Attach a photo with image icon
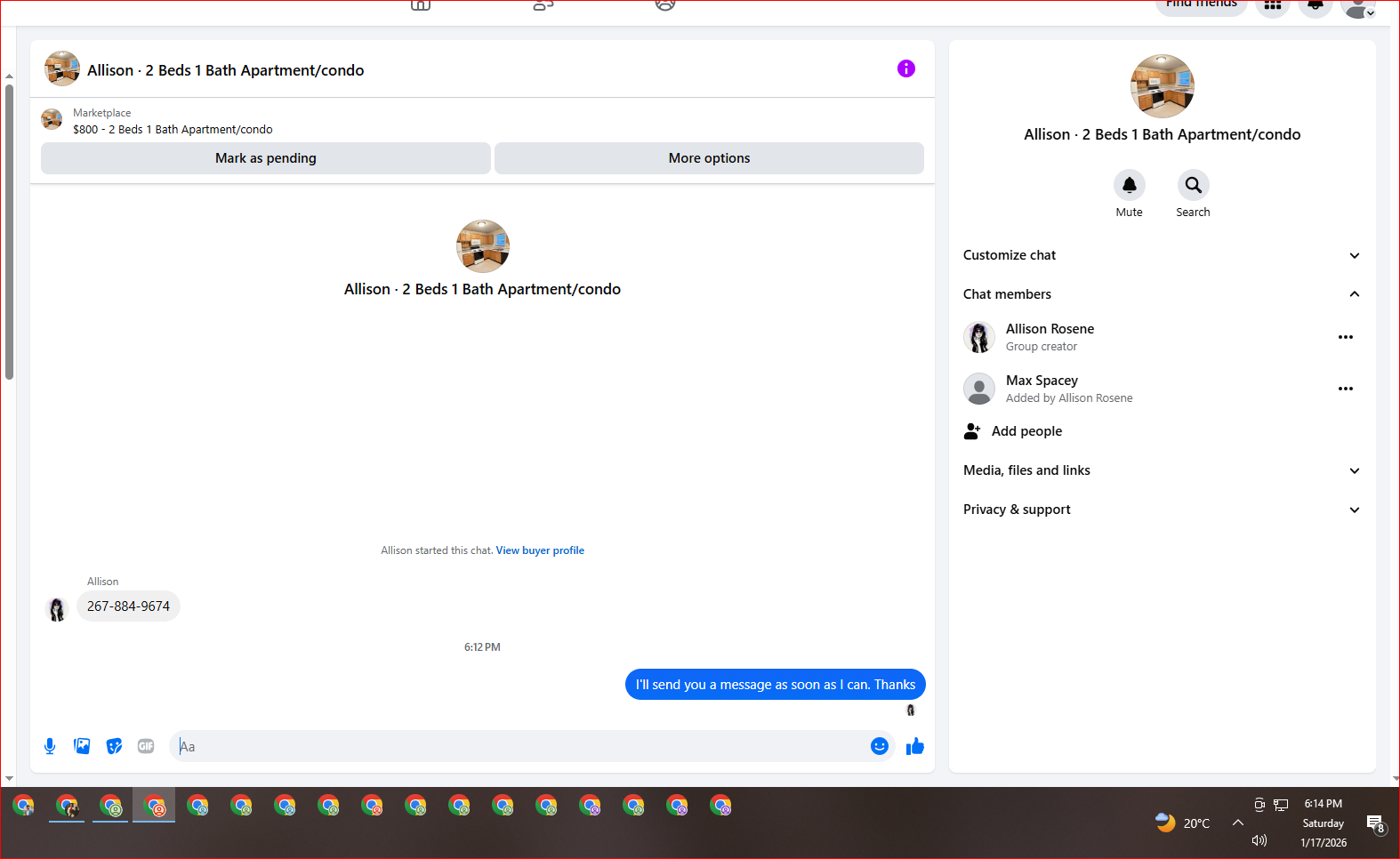The height and width of the screenshot is (859, 1400). (82, 746)
